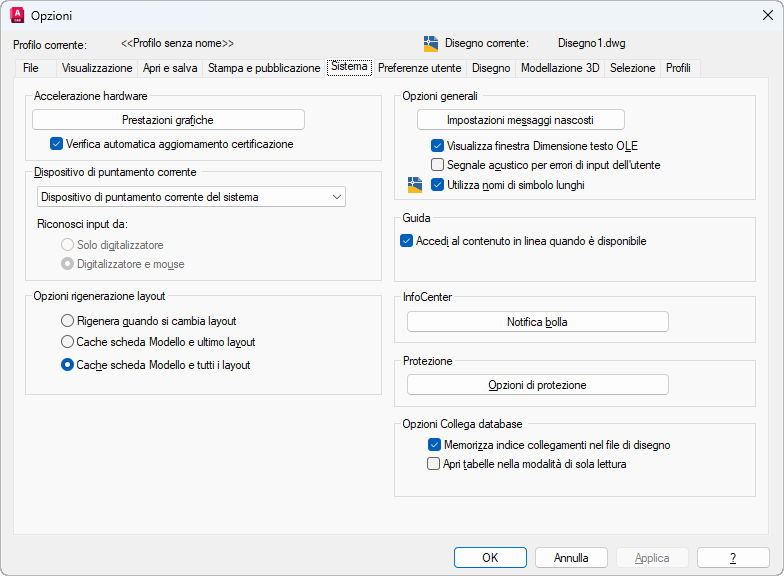This screenshot has height=576, width=784.
Task: Switch to the Visualizzazione tab
Action: [97, 68]
